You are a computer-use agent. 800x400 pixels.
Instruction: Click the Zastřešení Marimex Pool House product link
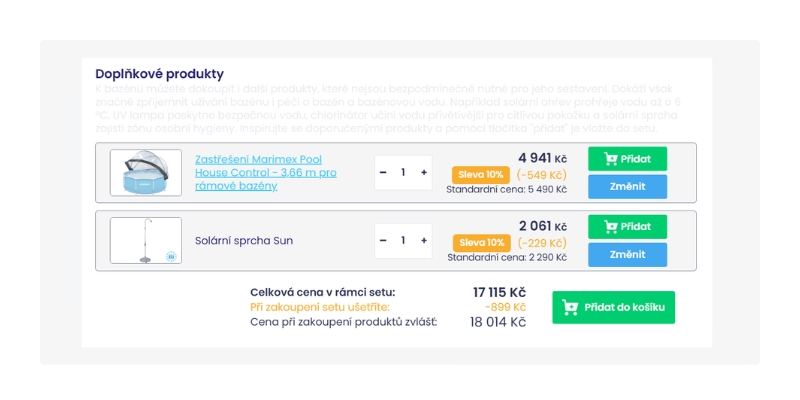265,172
